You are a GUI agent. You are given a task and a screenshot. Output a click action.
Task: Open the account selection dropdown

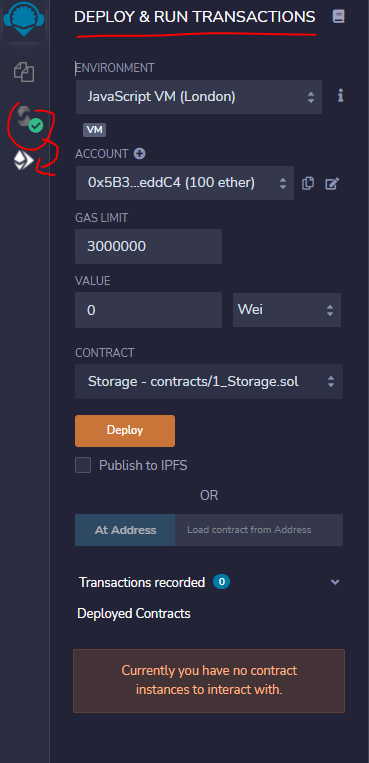[x=184, y=183]
